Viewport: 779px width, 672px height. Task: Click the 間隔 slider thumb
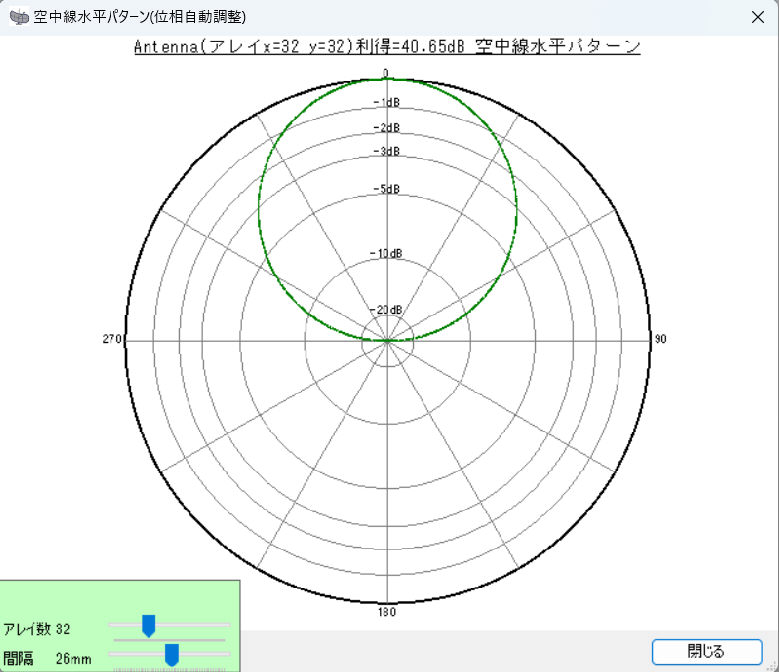pos(171,656)
